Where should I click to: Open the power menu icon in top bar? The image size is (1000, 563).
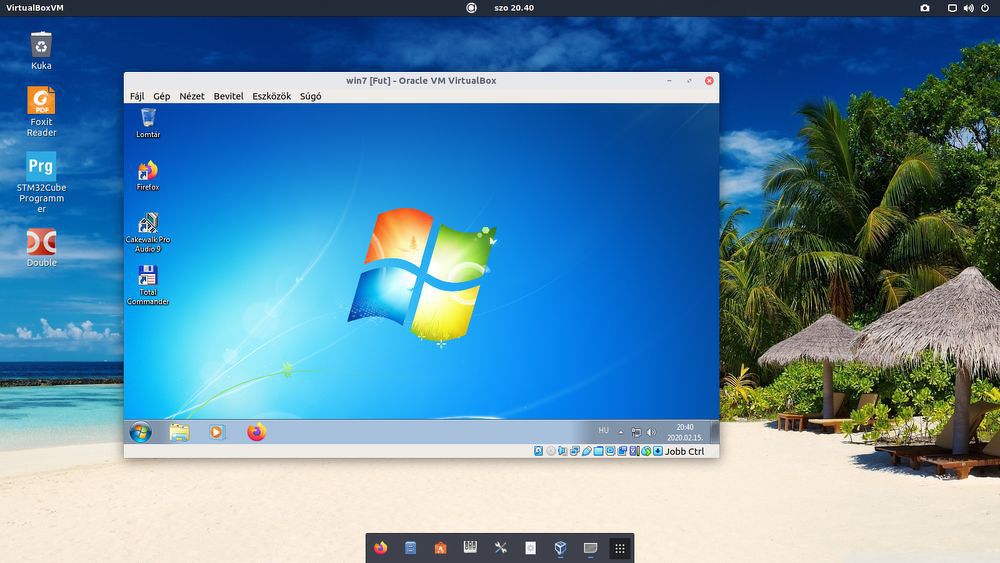click(986, 8)
